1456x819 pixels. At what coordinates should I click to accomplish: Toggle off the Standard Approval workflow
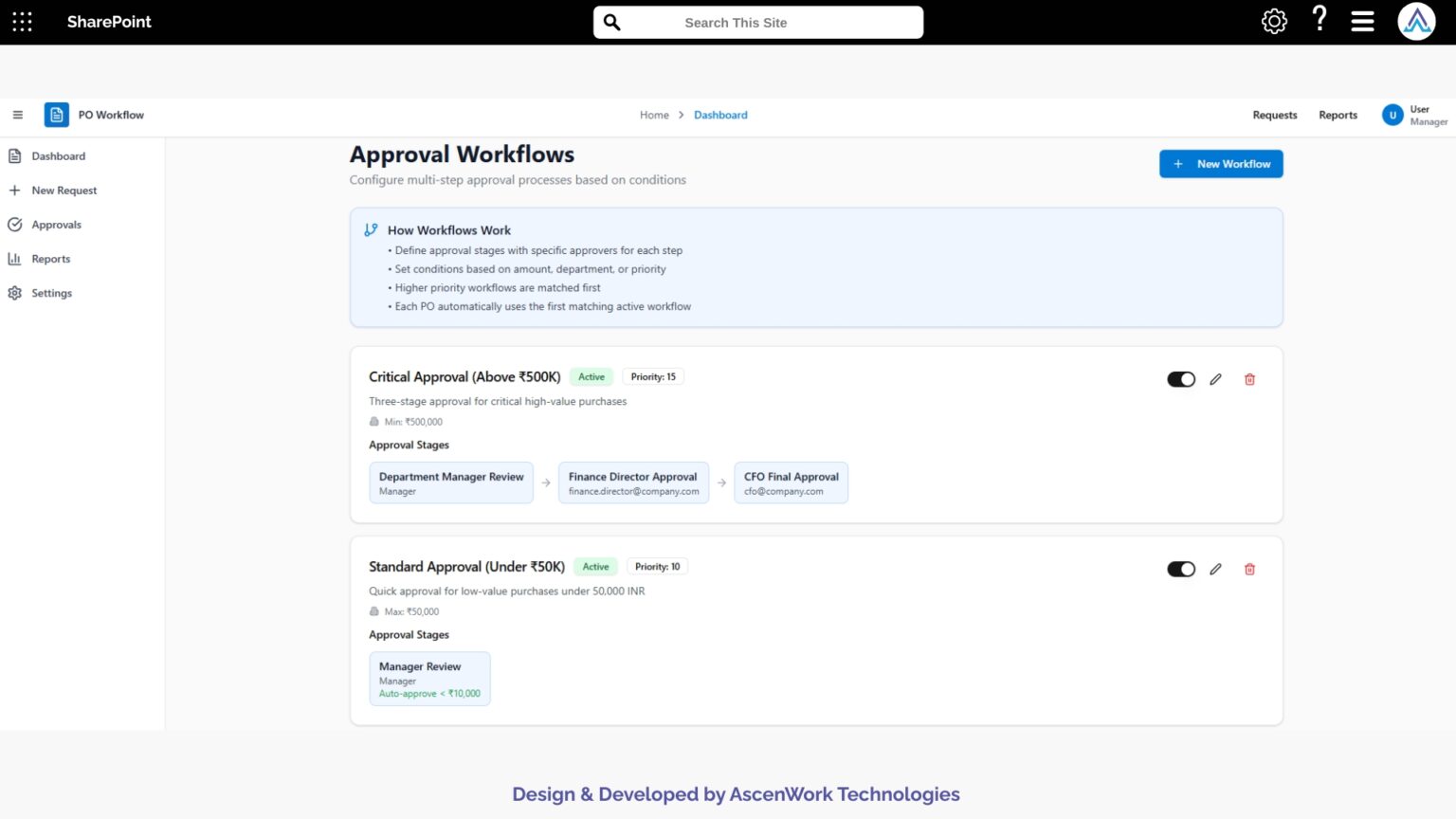pos(1181,569)
